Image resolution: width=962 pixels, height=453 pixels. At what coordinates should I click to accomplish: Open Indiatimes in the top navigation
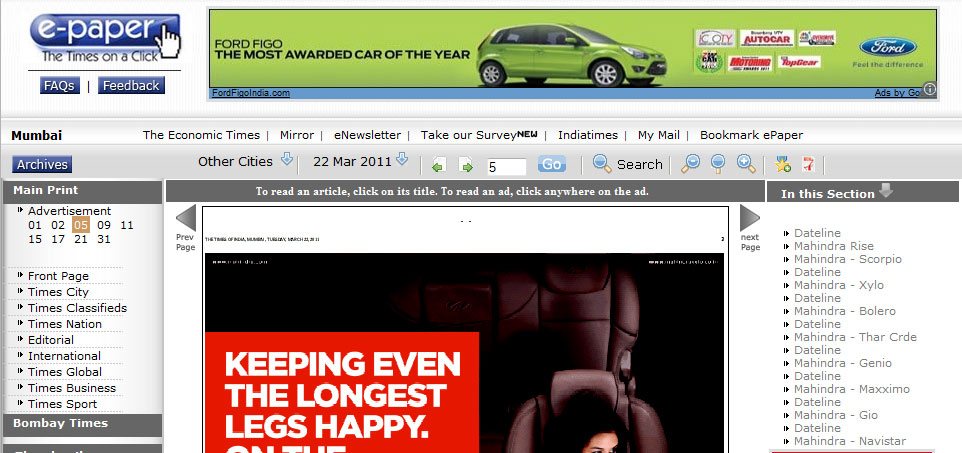588,135
